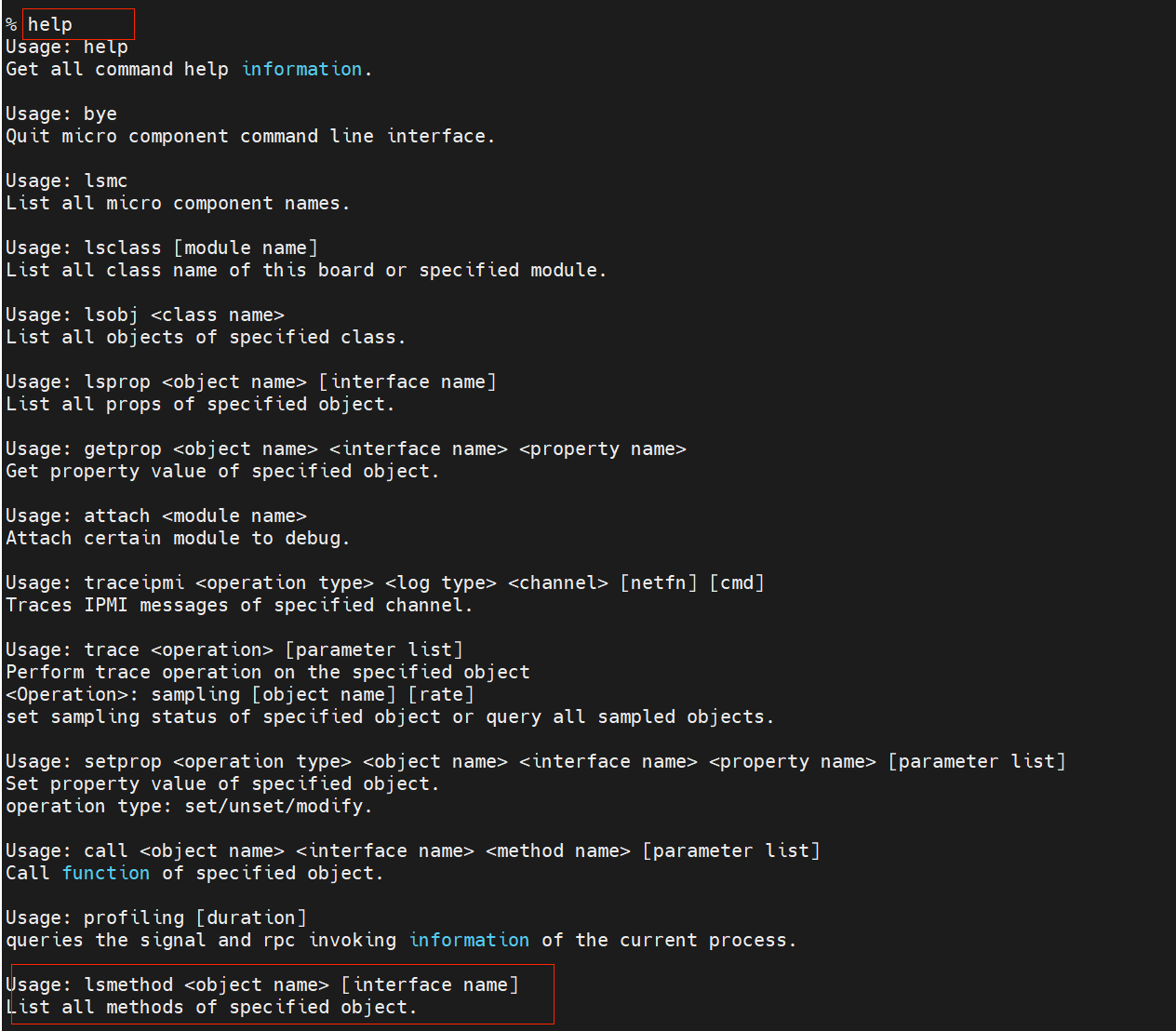1176x1031 pixels.
Task: Click the "<class name>" parameter of lsobj
Action: 218,315
